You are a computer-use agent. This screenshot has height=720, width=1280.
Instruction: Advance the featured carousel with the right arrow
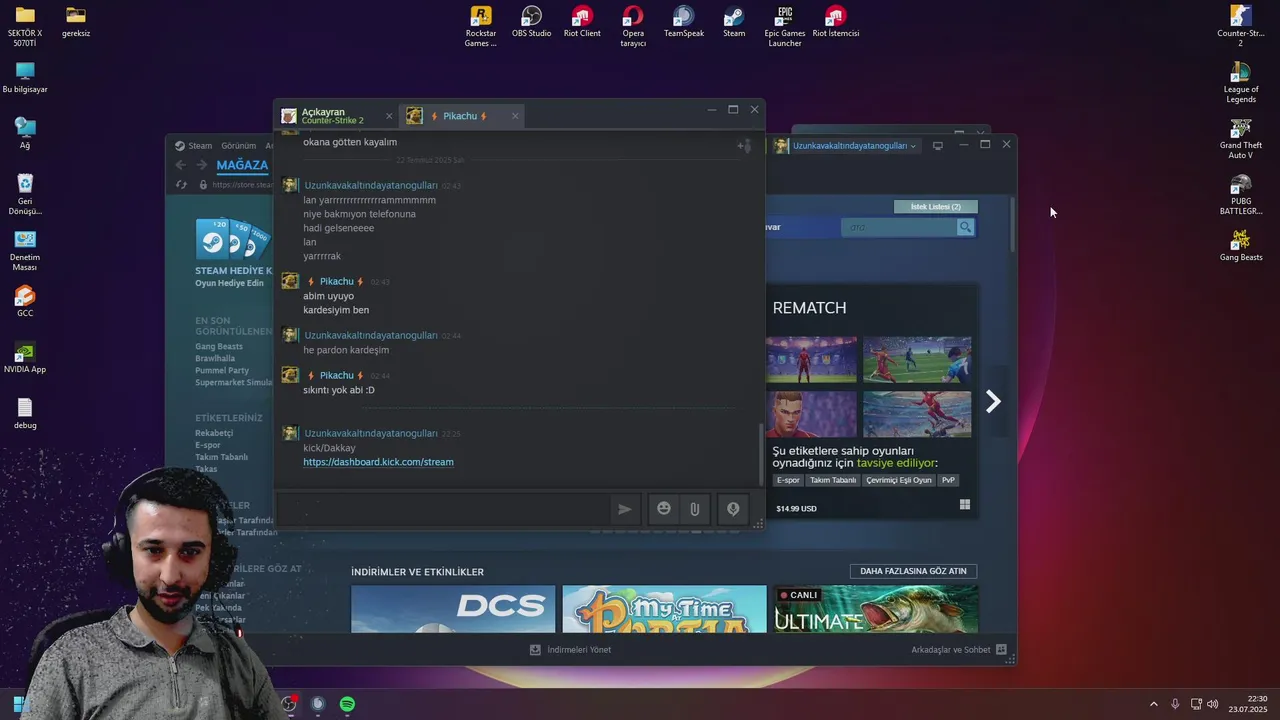(x=993, y=402)
